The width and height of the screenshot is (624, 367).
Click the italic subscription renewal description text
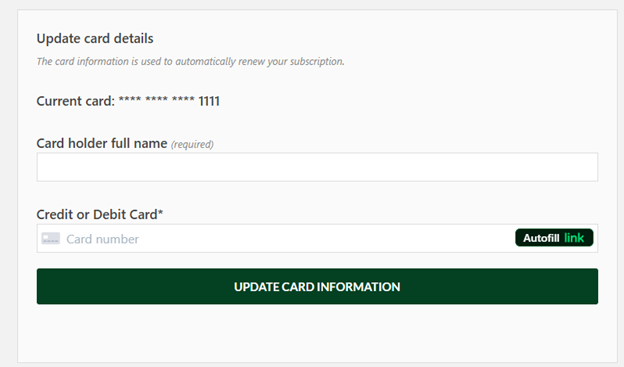click(190, 61)
